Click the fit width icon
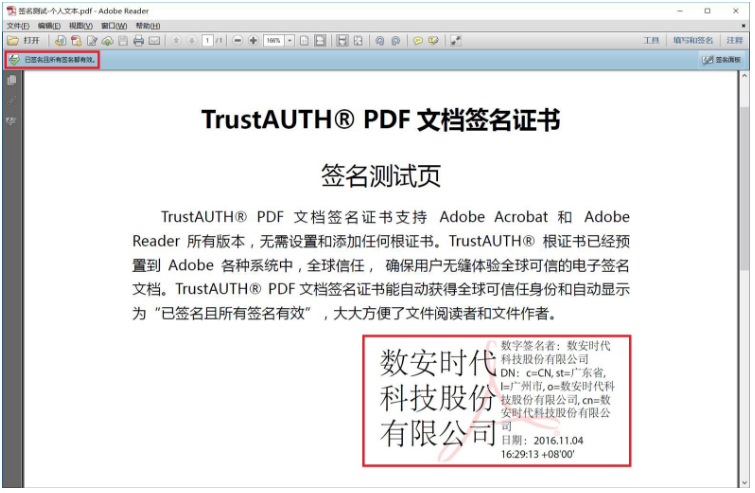 [x=342, y=41]
